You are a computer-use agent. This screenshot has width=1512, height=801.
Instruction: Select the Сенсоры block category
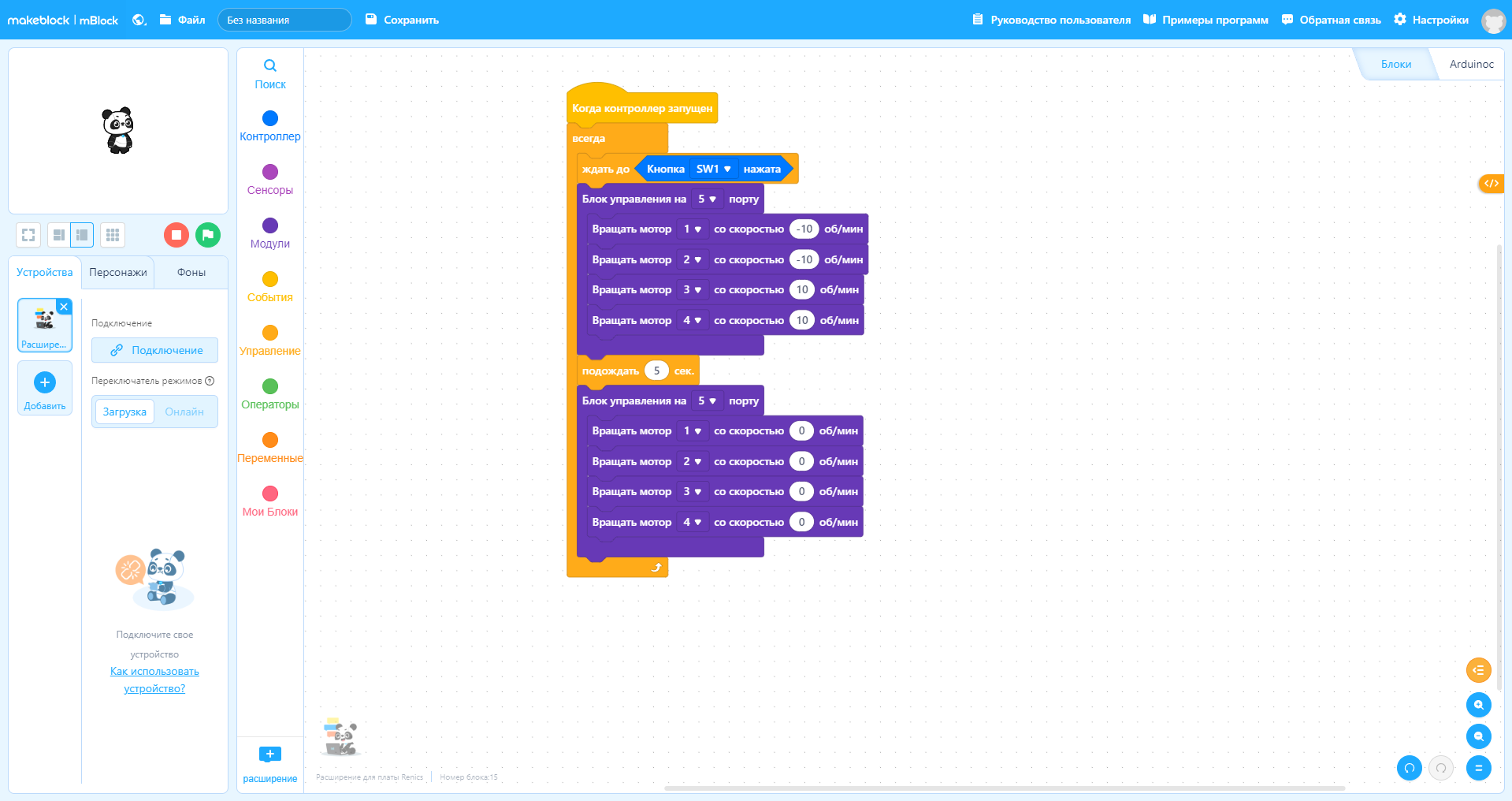(x=270, y=180)
